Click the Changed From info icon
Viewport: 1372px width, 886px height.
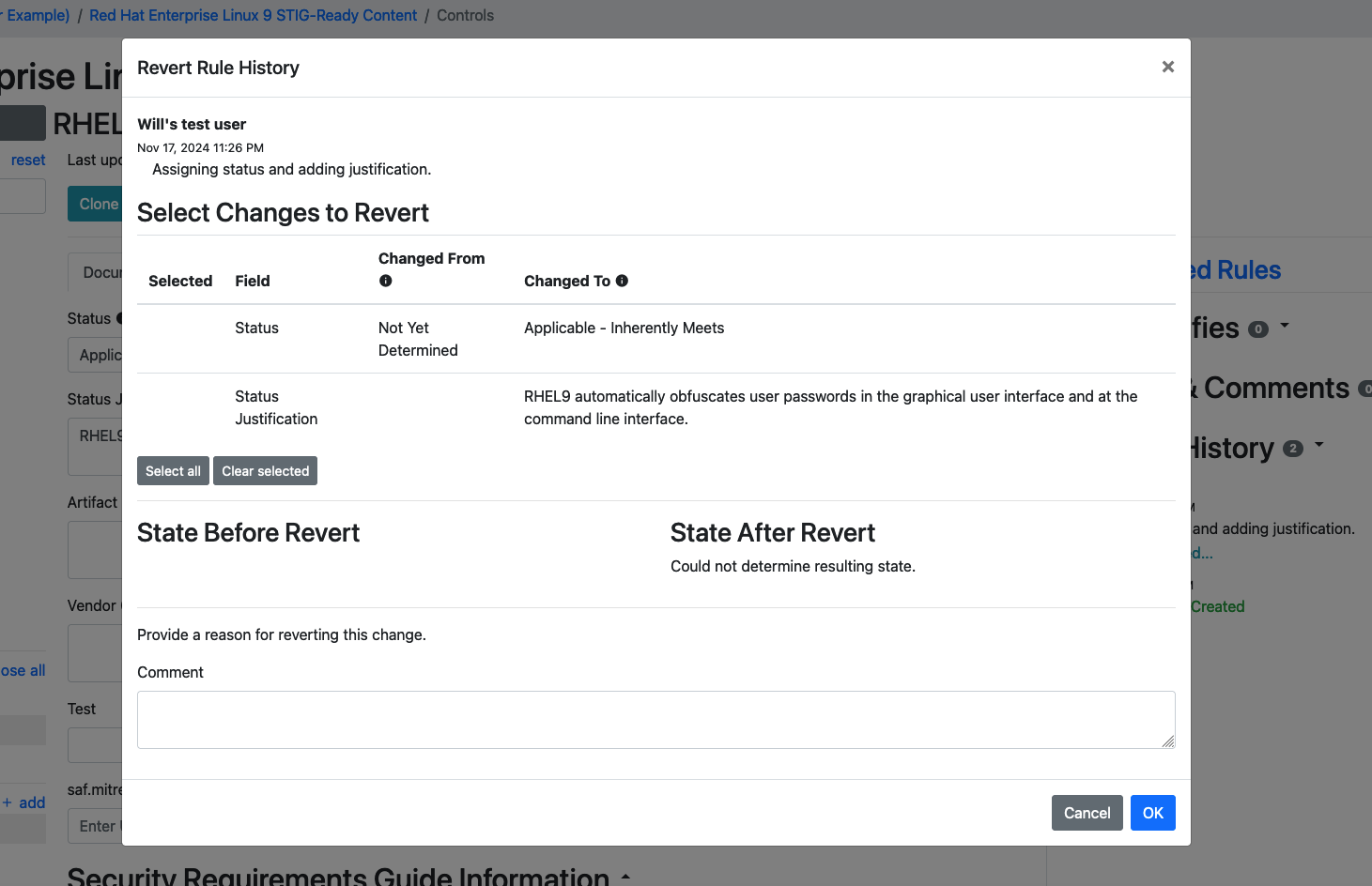(x=385, y=281)
